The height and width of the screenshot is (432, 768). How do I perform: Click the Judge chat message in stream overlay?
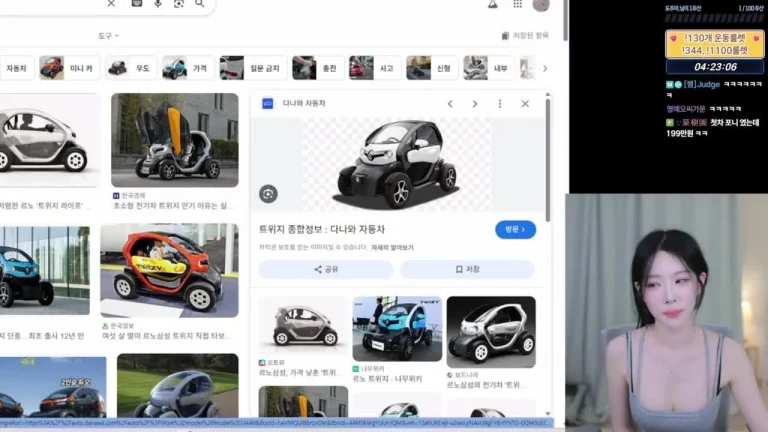click(x=714, y=89)
